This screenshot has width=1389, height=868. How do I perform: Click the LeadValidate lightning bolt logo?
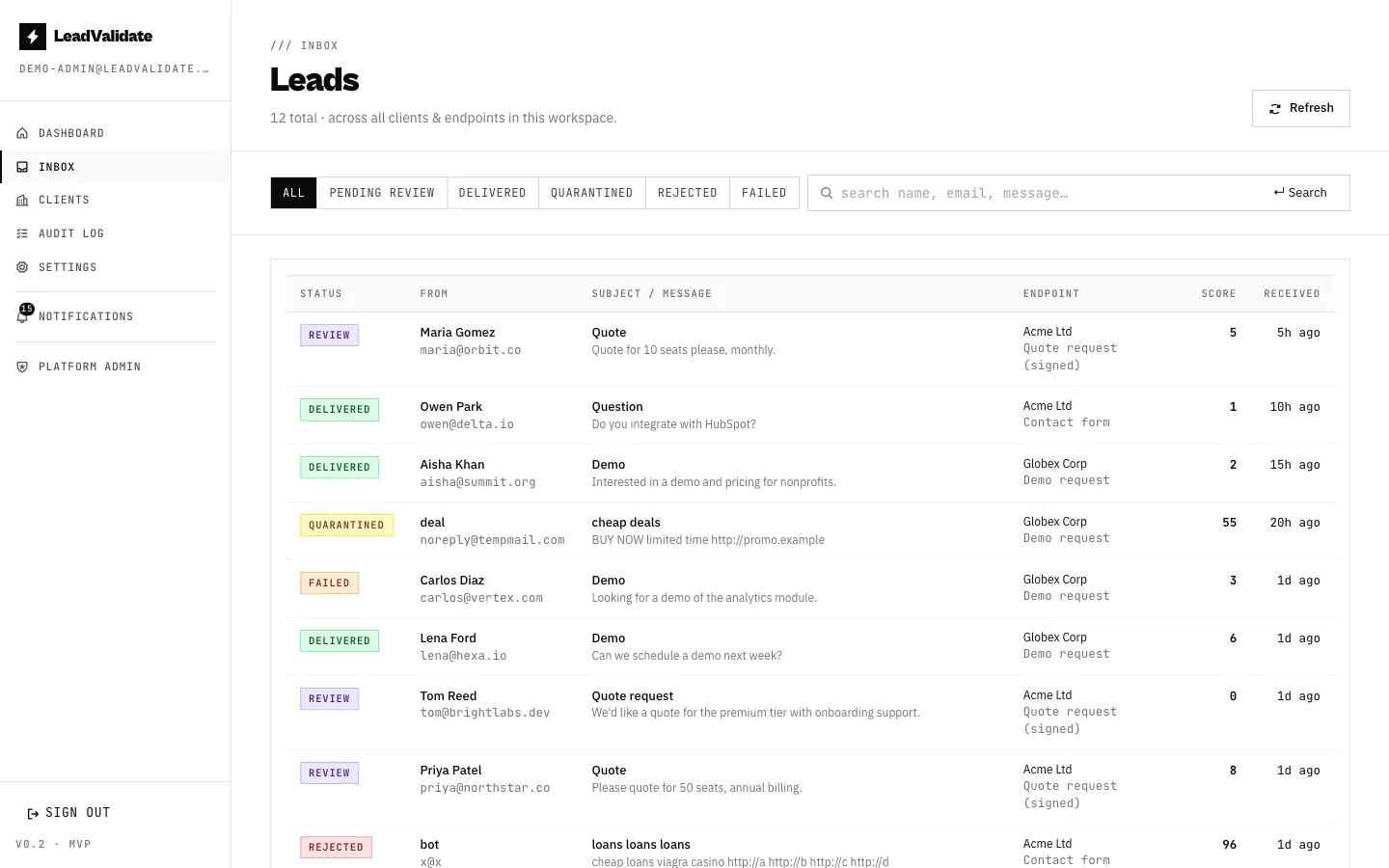coord(33,37)
